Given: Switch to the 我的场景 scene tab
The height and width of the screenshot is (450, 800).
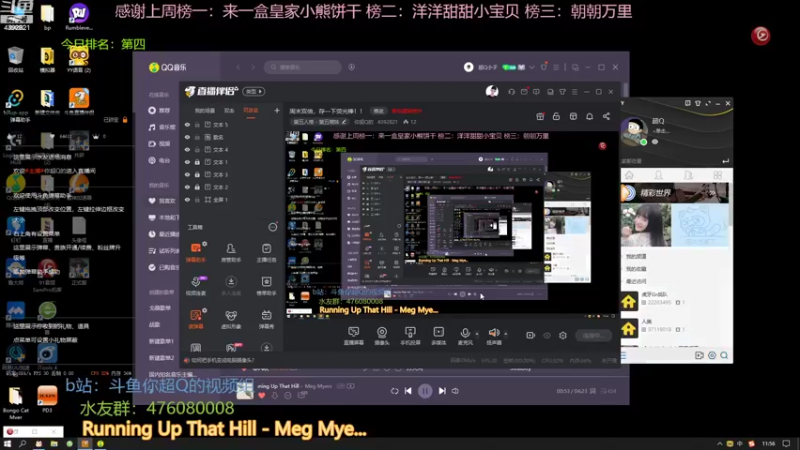Looking at the screenshot, I should point(205,111).
